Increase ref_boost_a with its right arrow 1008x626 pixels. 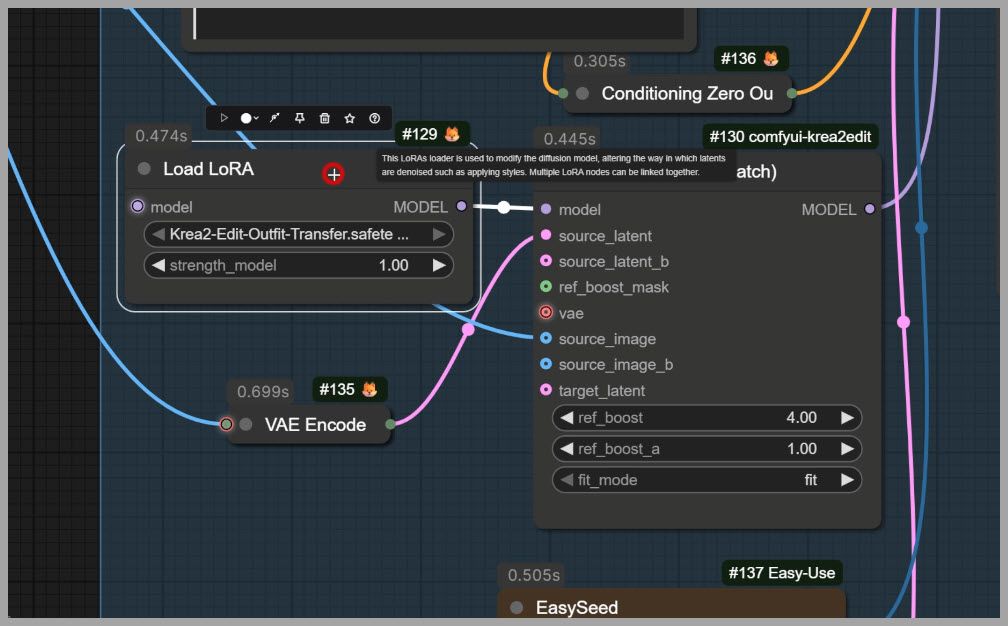[847, 449]
